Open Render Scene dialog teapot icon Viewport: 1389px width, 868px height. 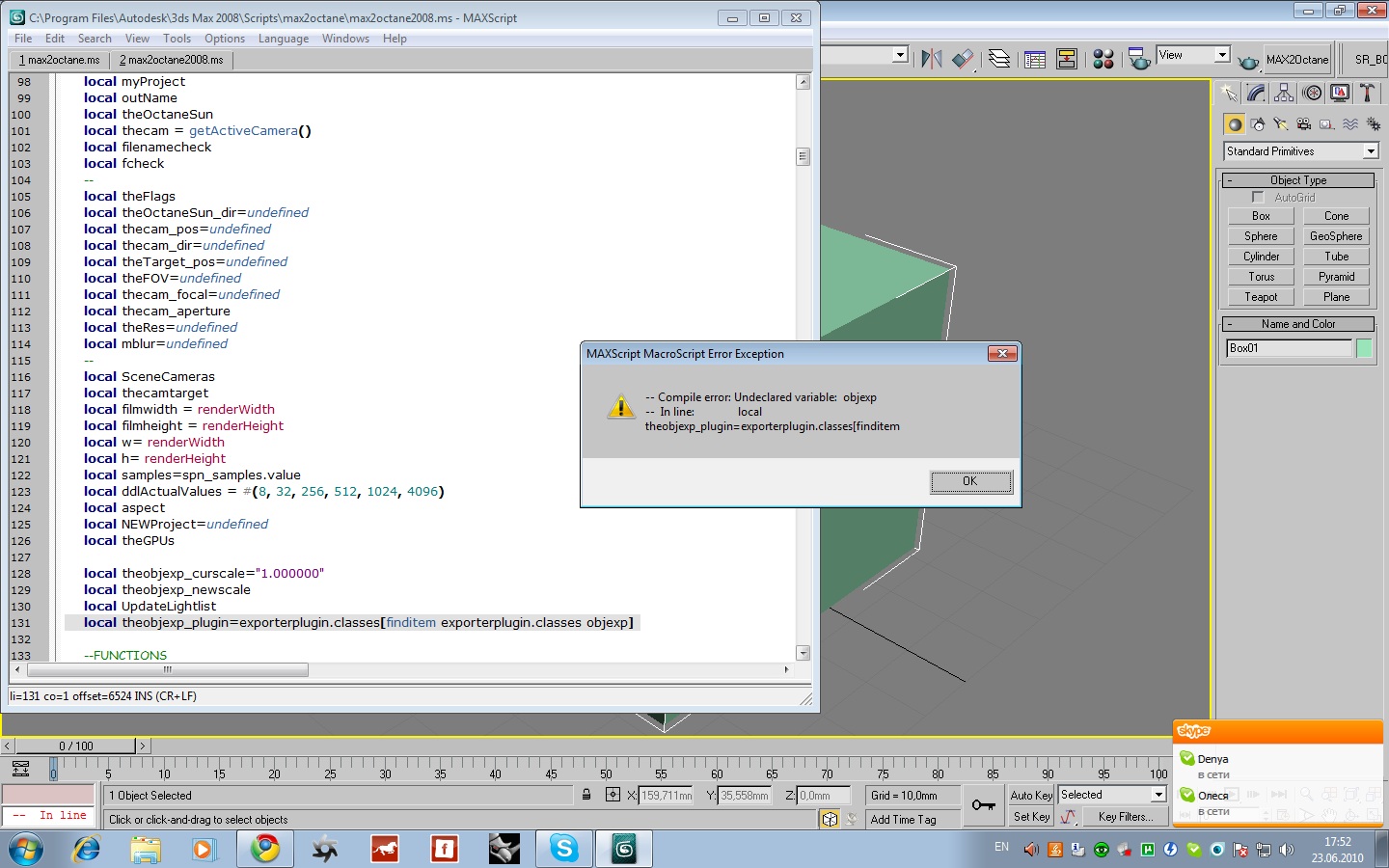pyautogui.click(x=1139, y=59)
